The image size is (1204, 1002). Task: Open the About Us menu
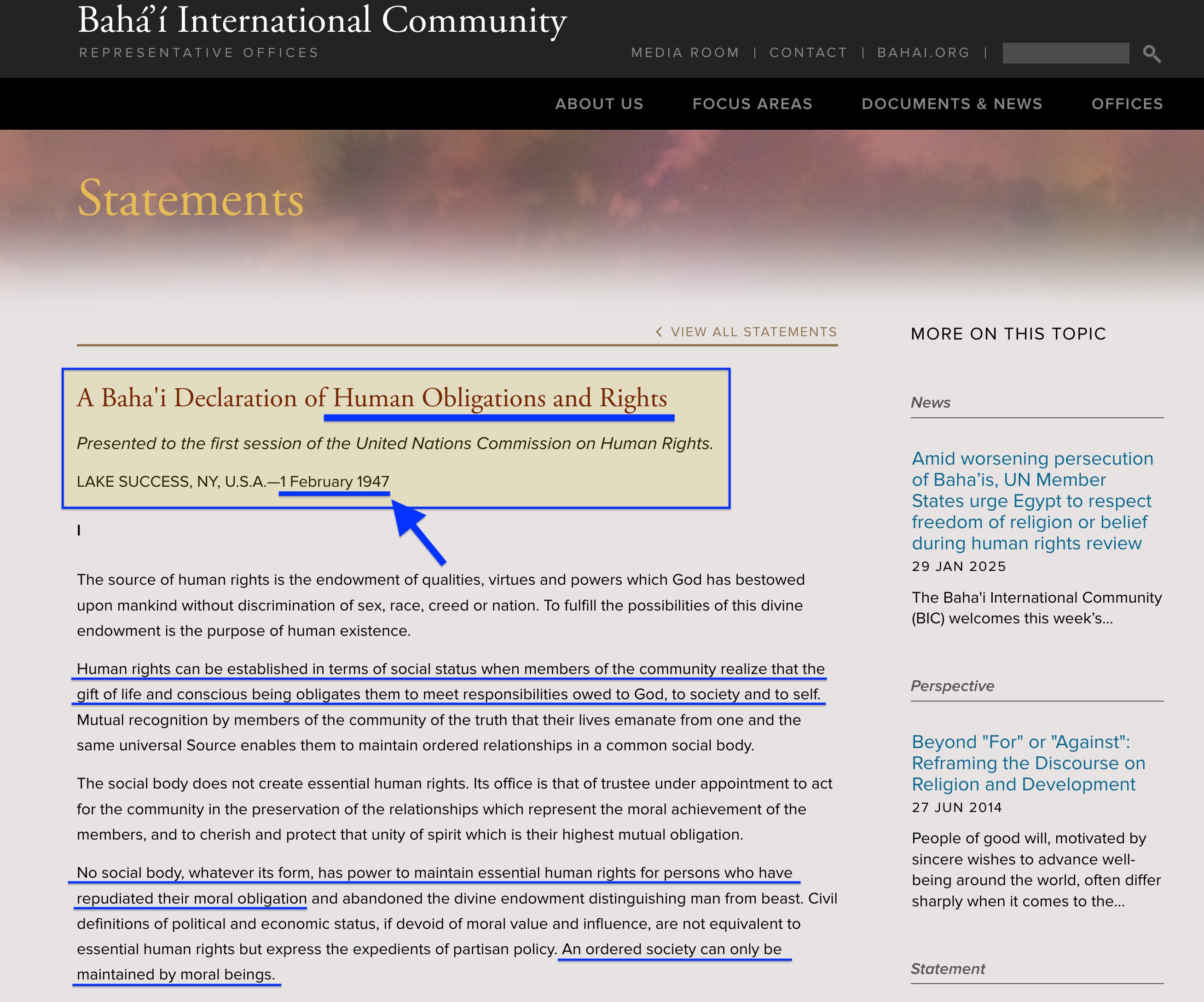click(x=599, y=104)
